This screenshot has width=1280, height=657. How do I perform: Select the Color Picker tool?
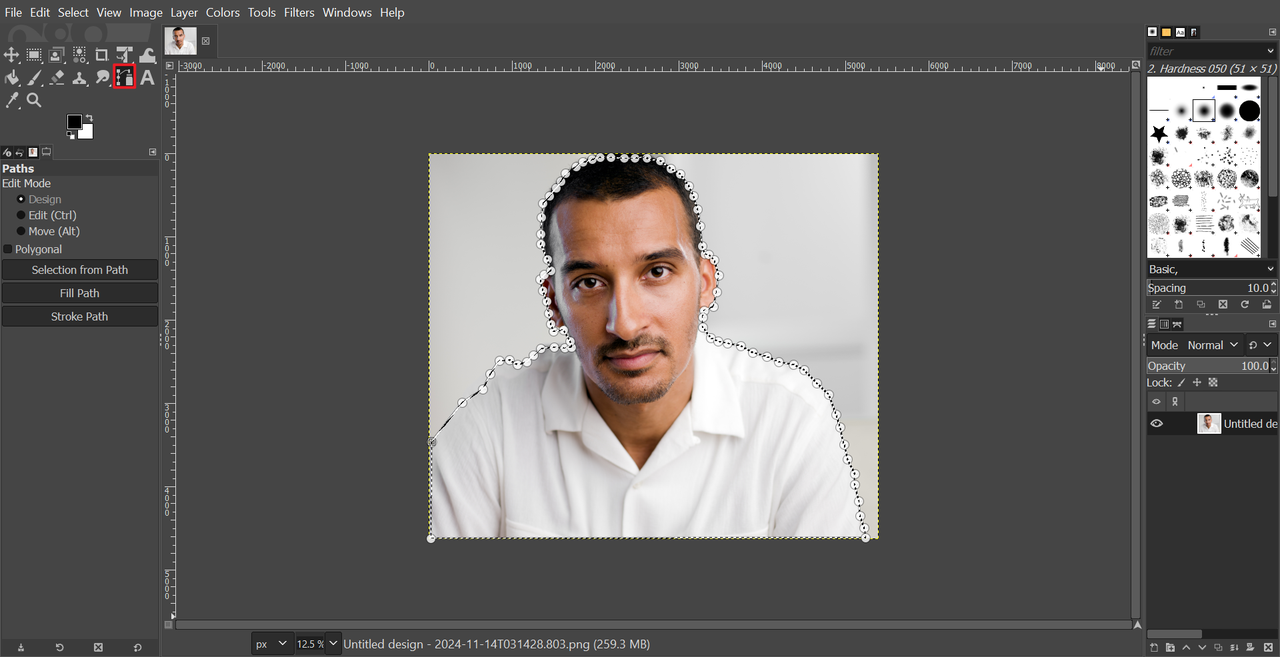click(x=12, y=100)
